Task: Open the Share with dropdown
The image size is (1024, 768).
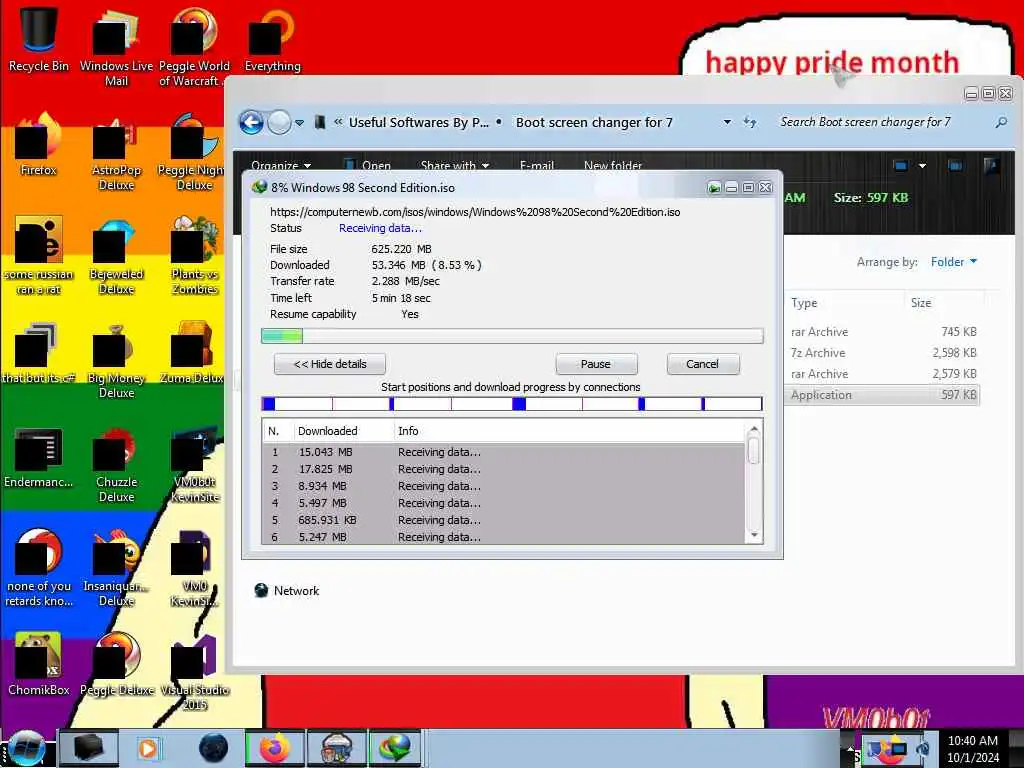Action: click(x=455, y=165)
